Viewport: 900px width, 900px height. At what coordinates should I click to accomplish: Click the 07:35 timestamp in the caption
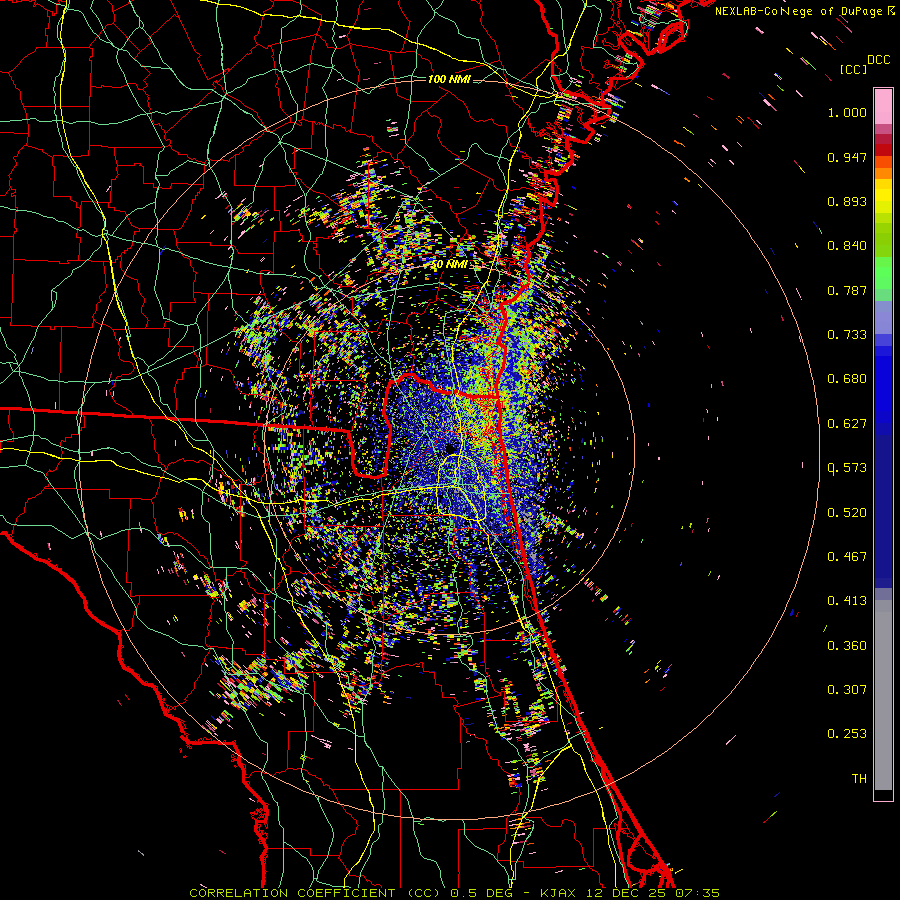[697, 893]
